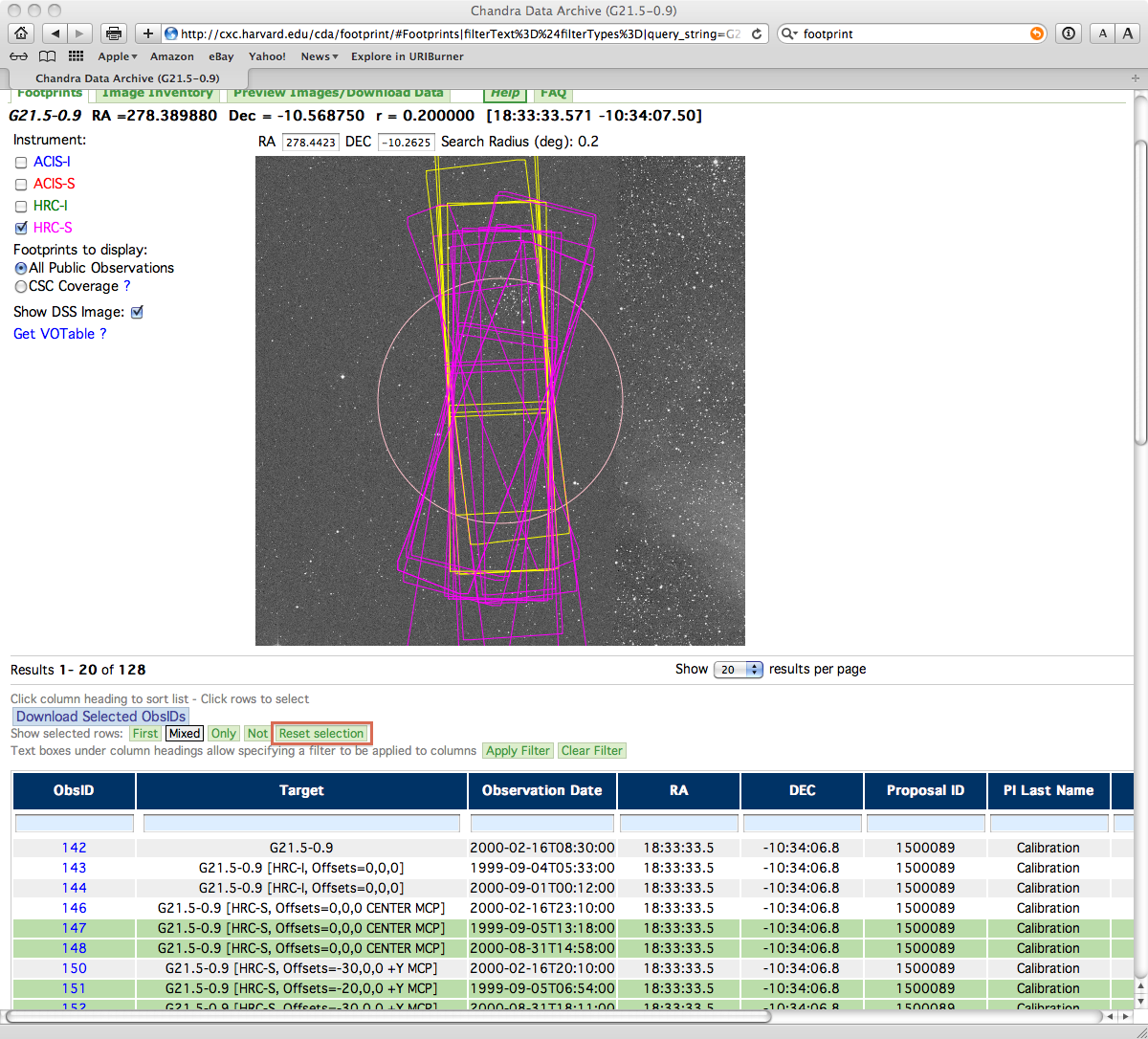Show all bookmarks with the book icon

point(47,56)
